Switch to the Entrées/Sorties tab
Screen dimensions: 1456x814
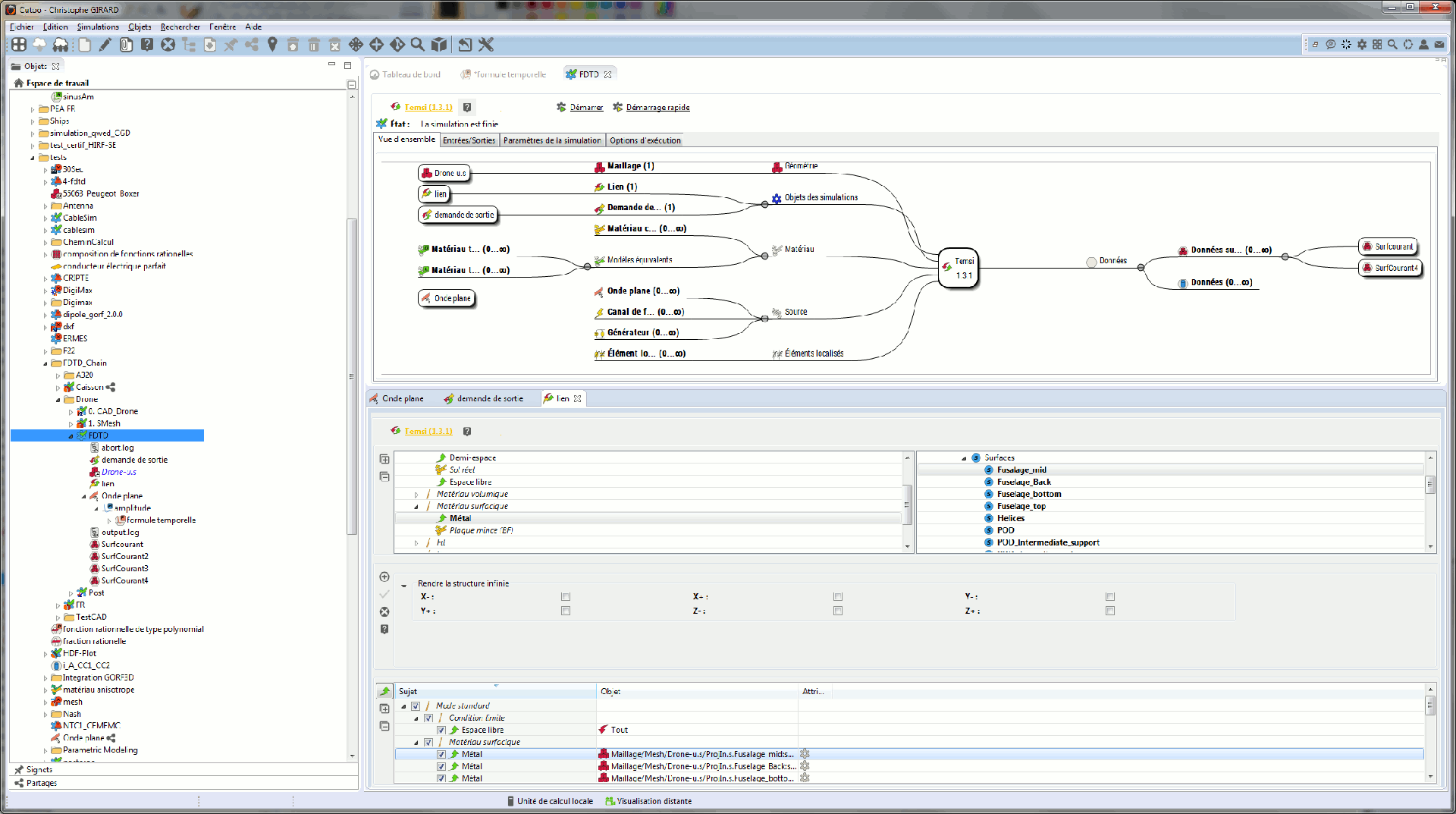tap(469, 140)
